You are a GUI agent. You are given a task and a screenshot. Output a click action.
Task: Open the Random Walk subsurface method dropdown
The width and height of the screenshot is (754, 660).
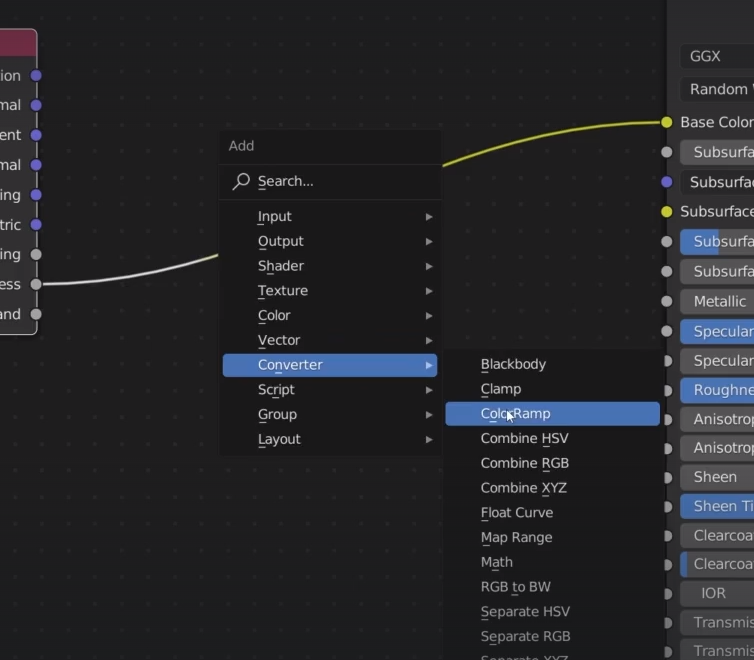click(x=717, y=89)
